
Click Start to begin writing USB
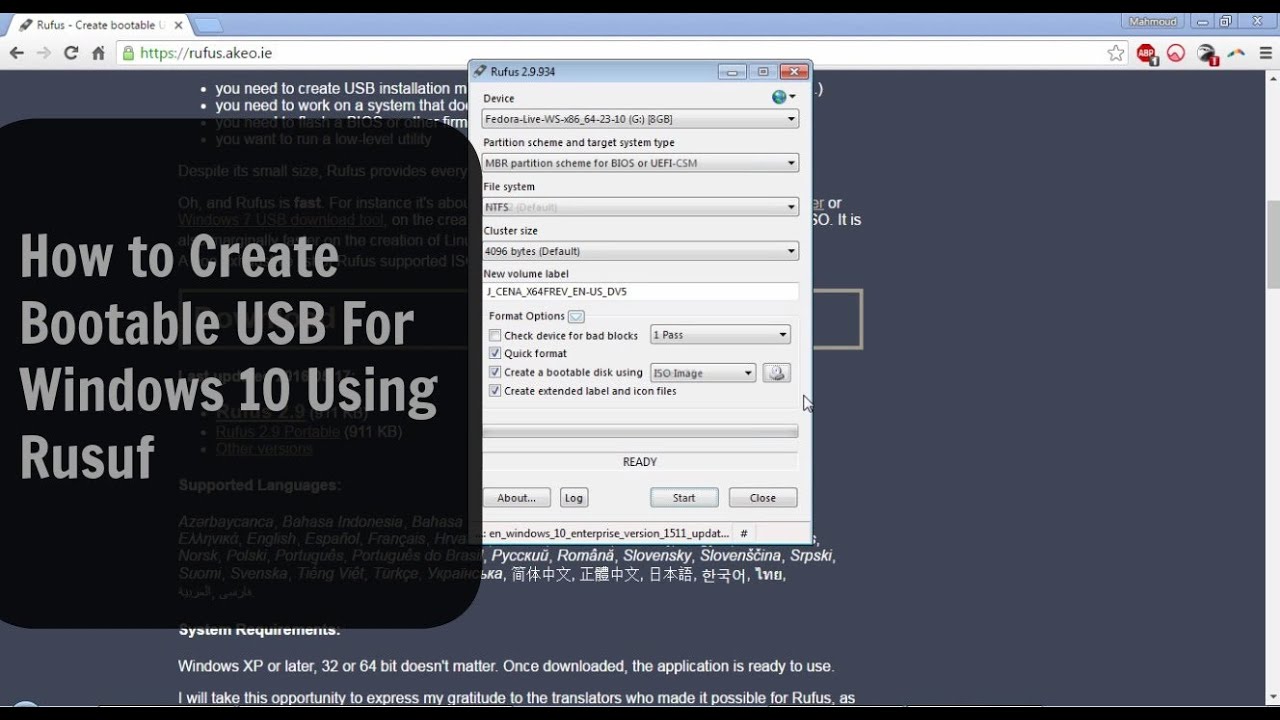pyautogui.click(x=684, y=497)
